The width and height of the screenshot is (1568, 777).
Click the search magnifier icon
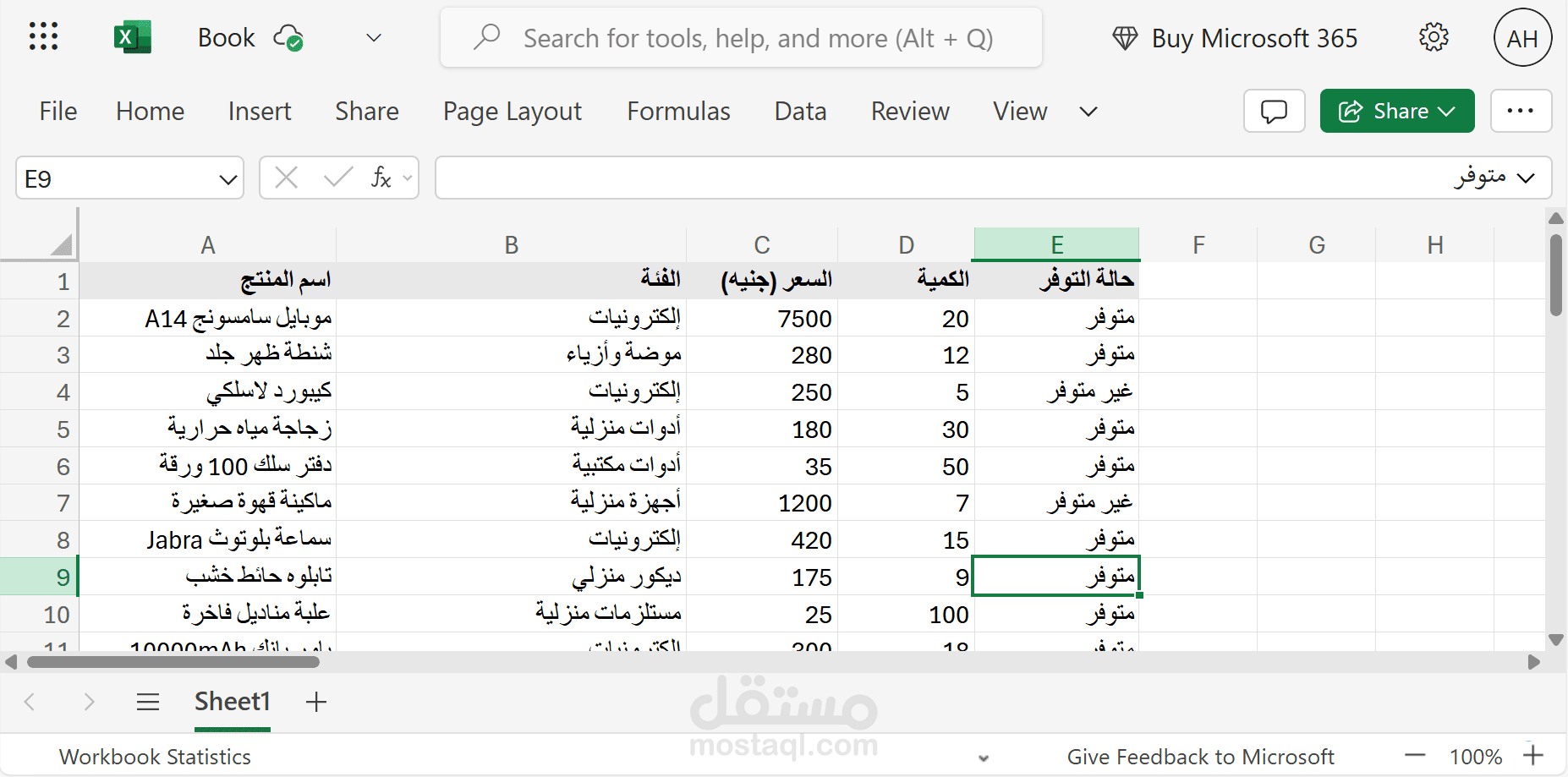pyautogui.click(x=487, y=37)
